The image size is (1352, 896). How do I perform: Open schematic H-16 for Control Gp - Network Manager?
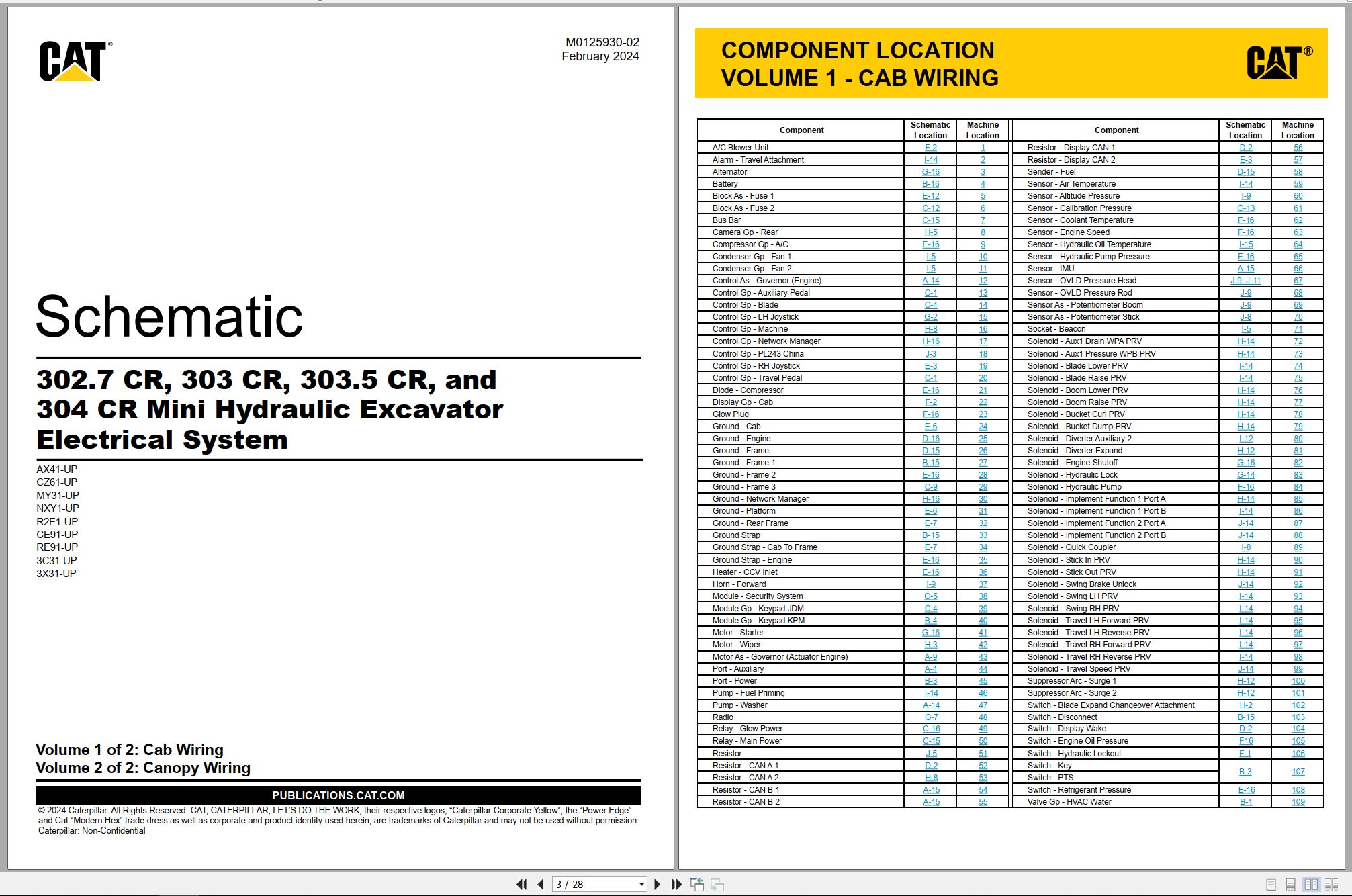tap(930, 341)
